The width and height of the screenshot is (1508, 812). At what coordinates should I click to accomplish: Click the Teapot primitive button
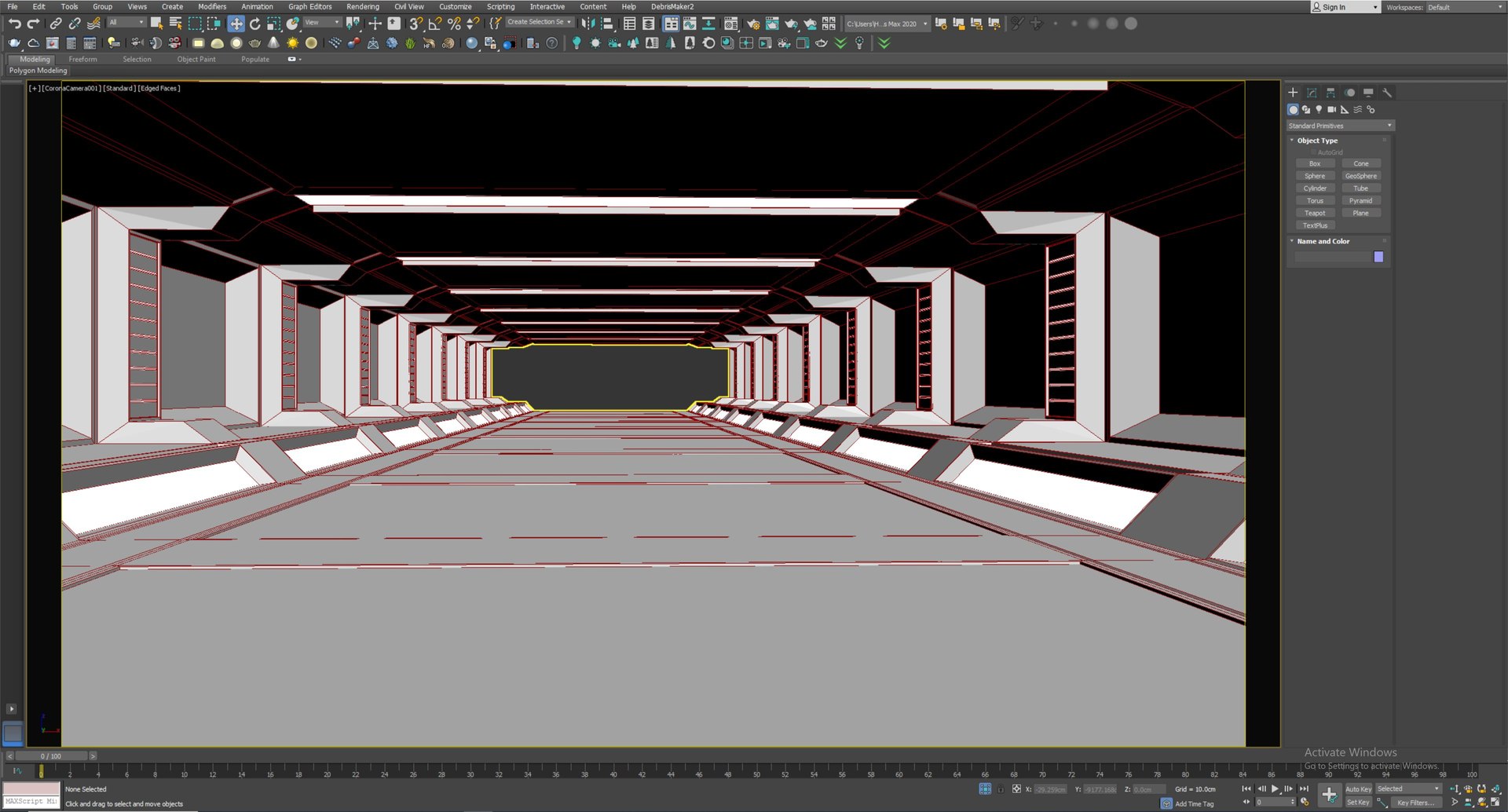(1315, 213)
